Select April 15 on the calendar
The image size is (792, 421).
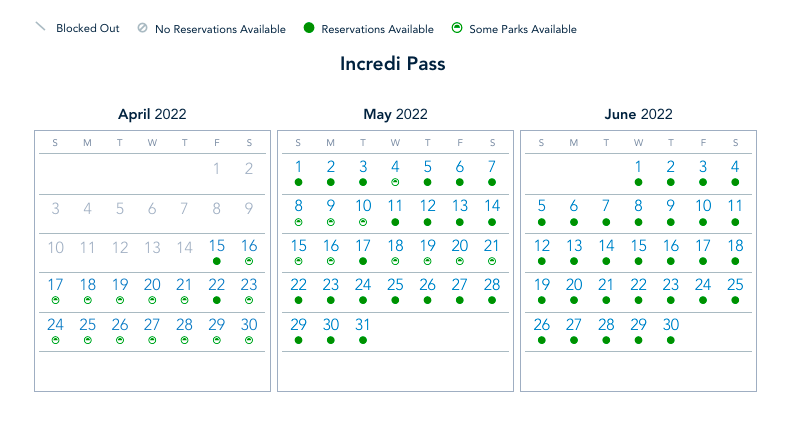click(x=216, y=246)
